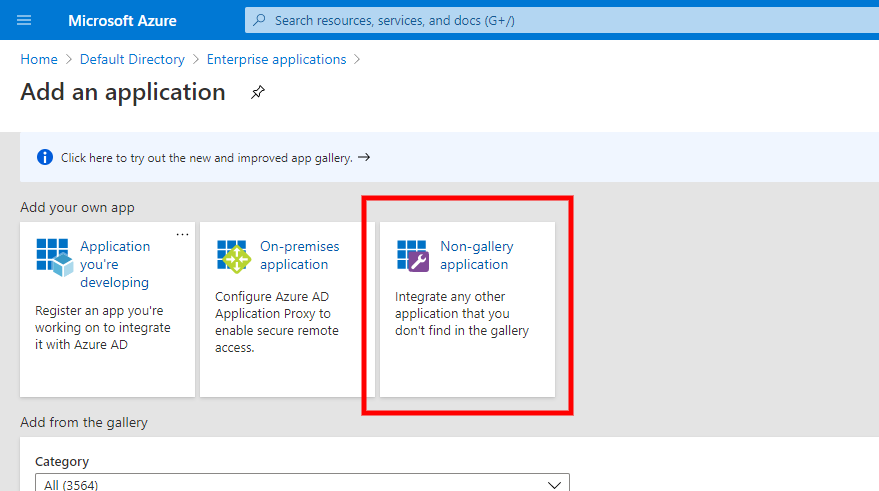Select On-premises application title
Image resolution: width=879 pixels, height=491 pixels.
point(299,255)
